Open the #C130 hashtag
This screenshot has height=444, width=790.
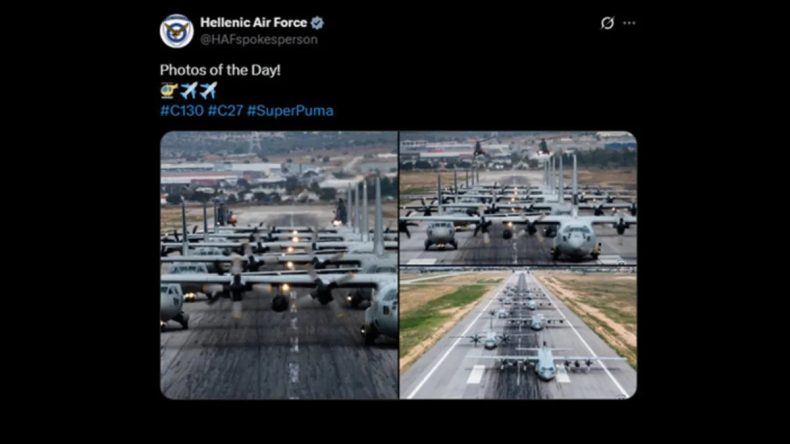pyautogui.click(x=182, y=111)
